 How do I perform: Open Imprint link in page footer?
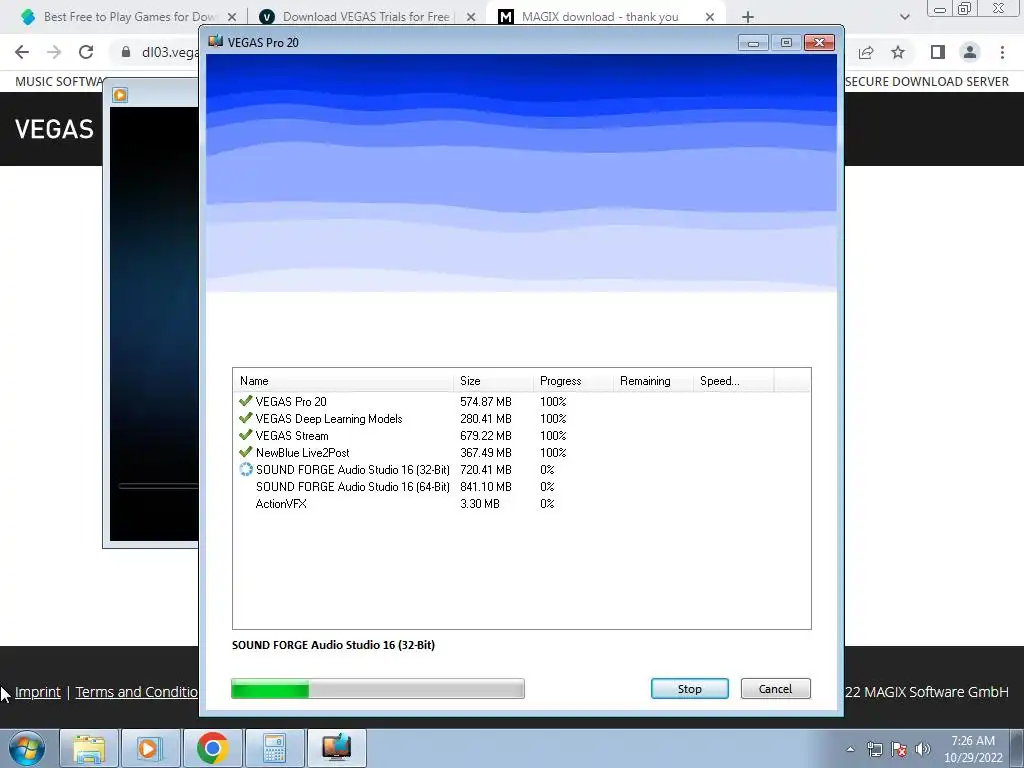click(x=37, y=692)
